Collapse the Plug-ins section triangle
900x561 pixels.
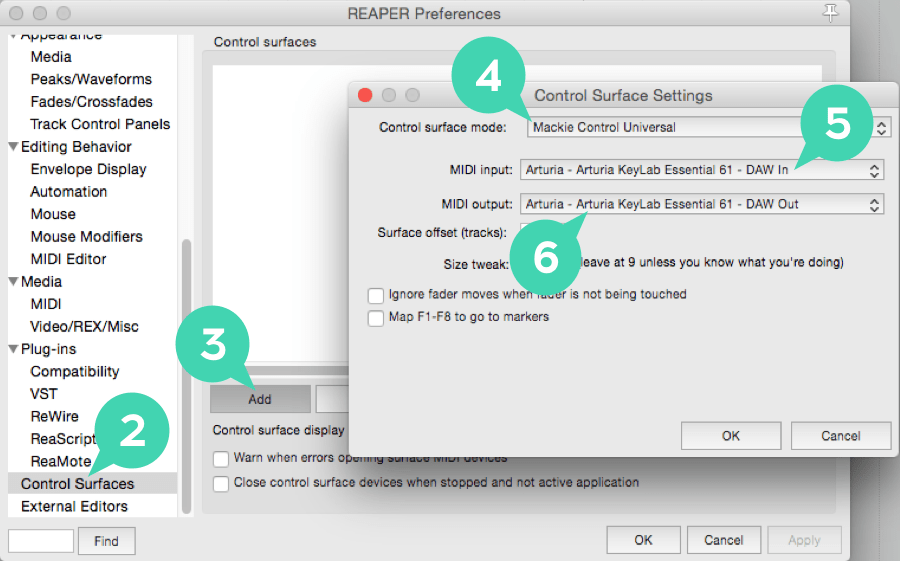click(x=13, y=349)
